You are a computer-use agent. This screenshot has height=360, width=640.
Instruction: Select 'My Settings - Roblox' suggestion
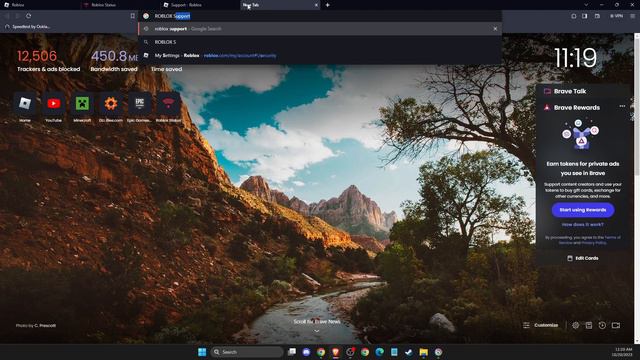click(x=320, y=56)
